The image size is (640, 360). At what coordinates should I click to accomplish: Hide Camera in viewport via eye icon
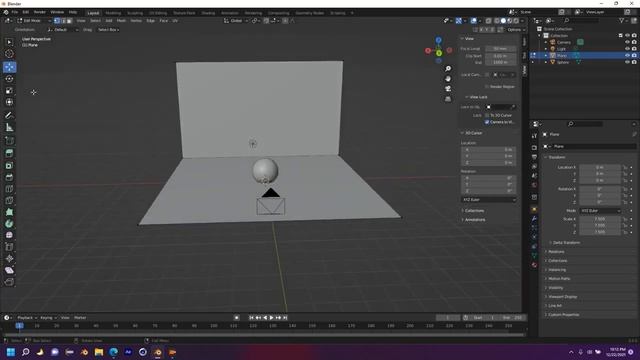coord(627,42)
